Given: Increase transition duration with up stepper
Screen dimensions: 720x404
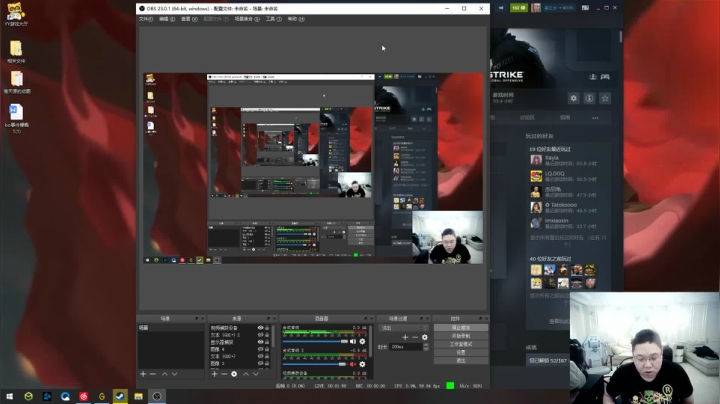Looking at the screenshot, I should tap(426, 345).
